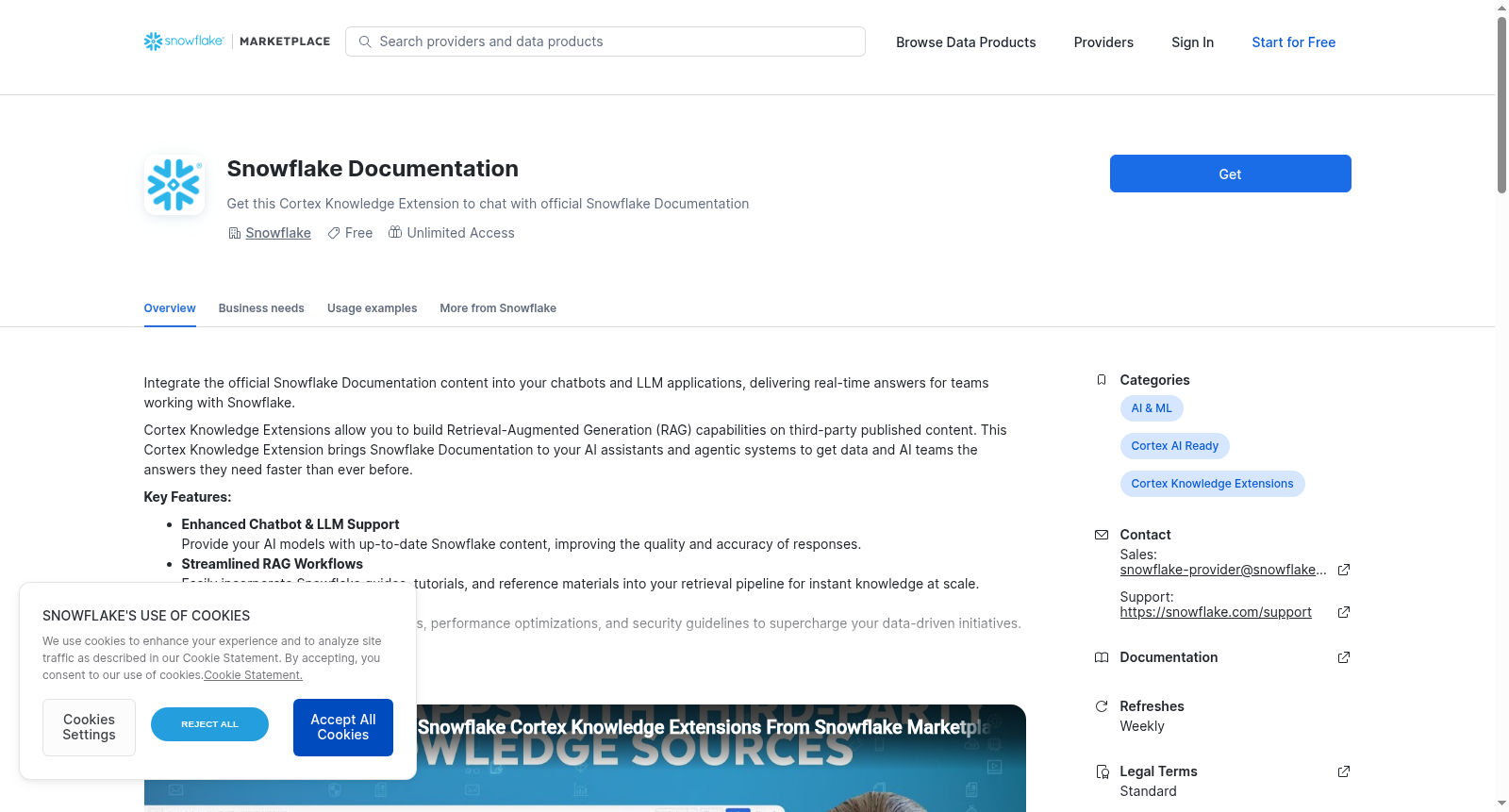The image size is (1509, 812).
Task: Click the AI & ML category chip
Action: tap(1152, 408)
